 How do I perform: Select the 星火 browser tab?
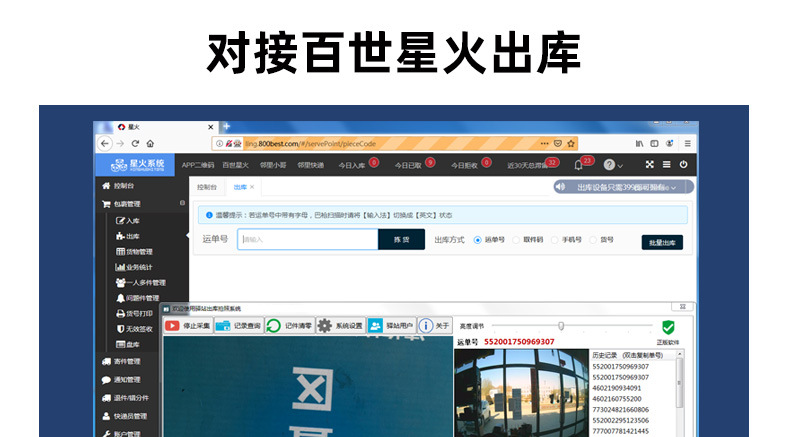[x=164, y=127]
